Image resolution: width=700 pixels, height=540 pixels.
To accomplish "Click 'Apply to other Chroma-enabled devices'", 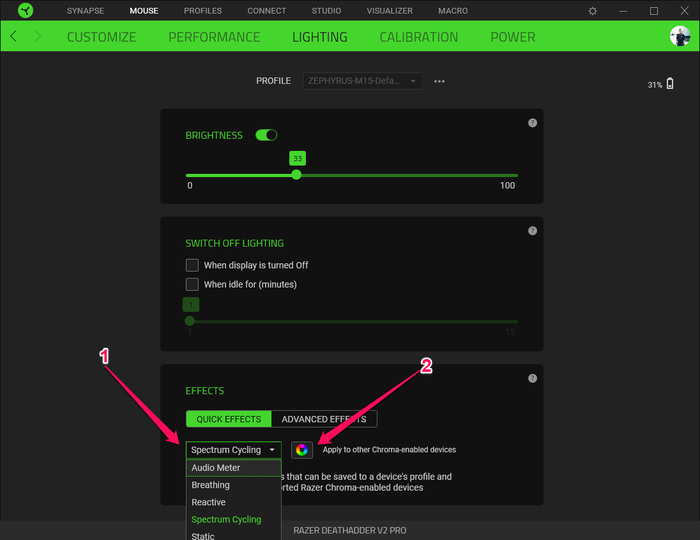I will [389, 450].
